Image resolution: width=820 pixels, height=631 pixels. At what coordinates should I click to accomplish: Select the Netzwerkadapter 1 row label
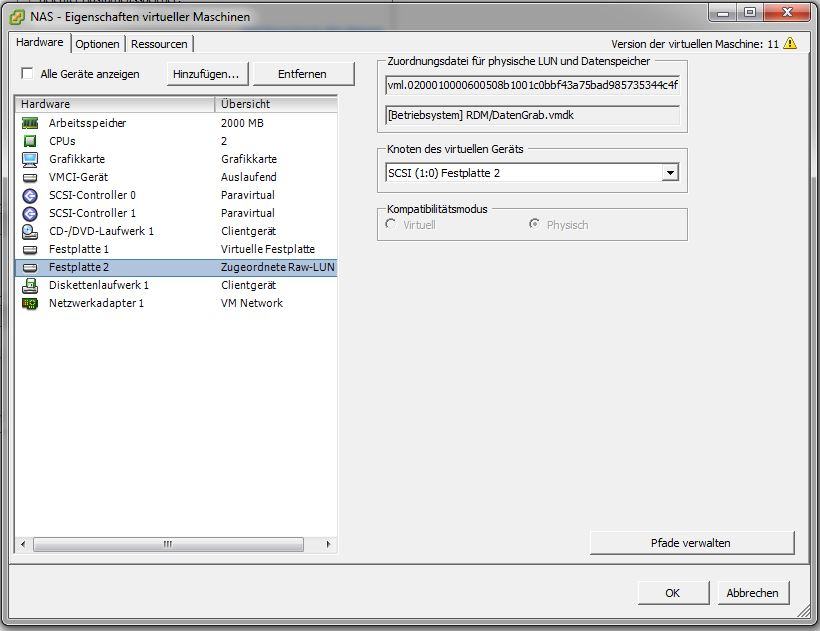(96, 303)
